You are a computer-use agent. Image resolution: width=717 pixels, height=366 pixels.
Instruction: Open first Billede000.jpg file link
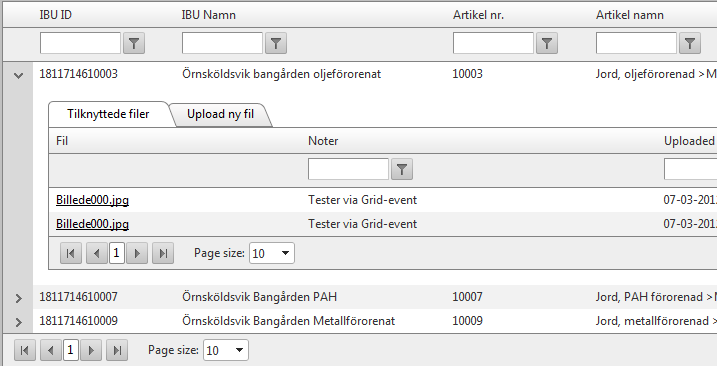(x=92, y=200)
